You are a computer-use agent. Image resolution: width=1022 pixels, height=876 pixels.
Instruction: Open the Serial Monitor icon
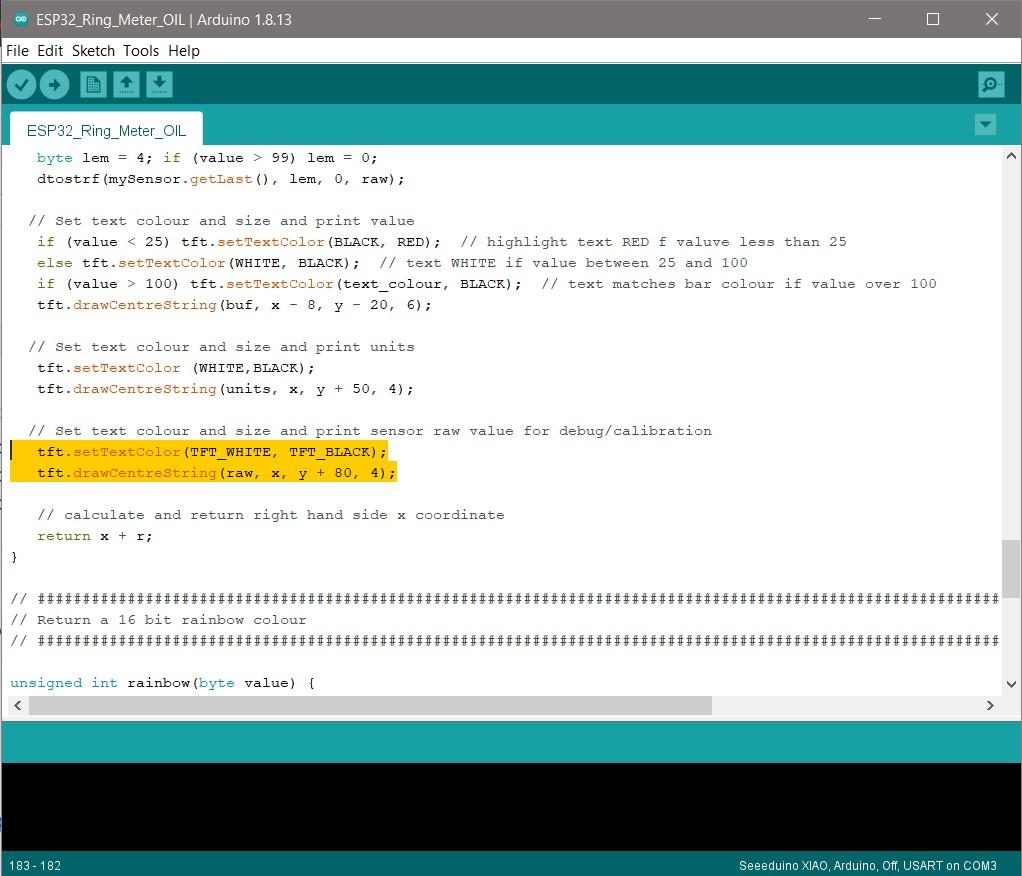click(x=990, y=85)
